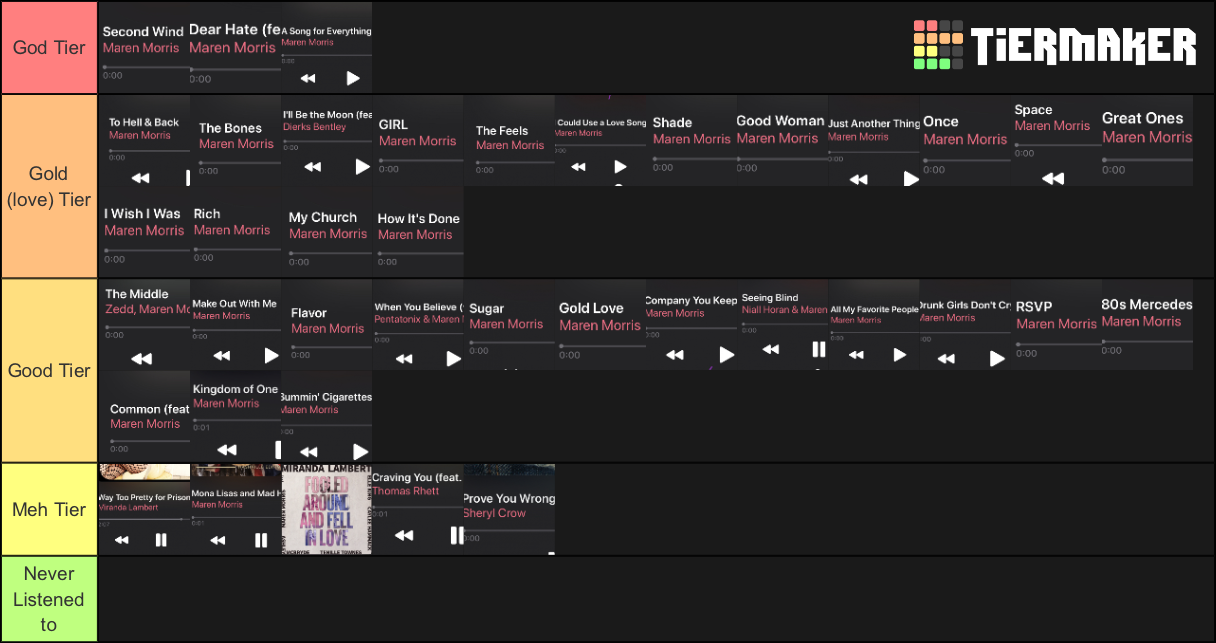Rewind on Just Another Thing tile
This screenshot has width=1216, height=643.
coord(858,180)
